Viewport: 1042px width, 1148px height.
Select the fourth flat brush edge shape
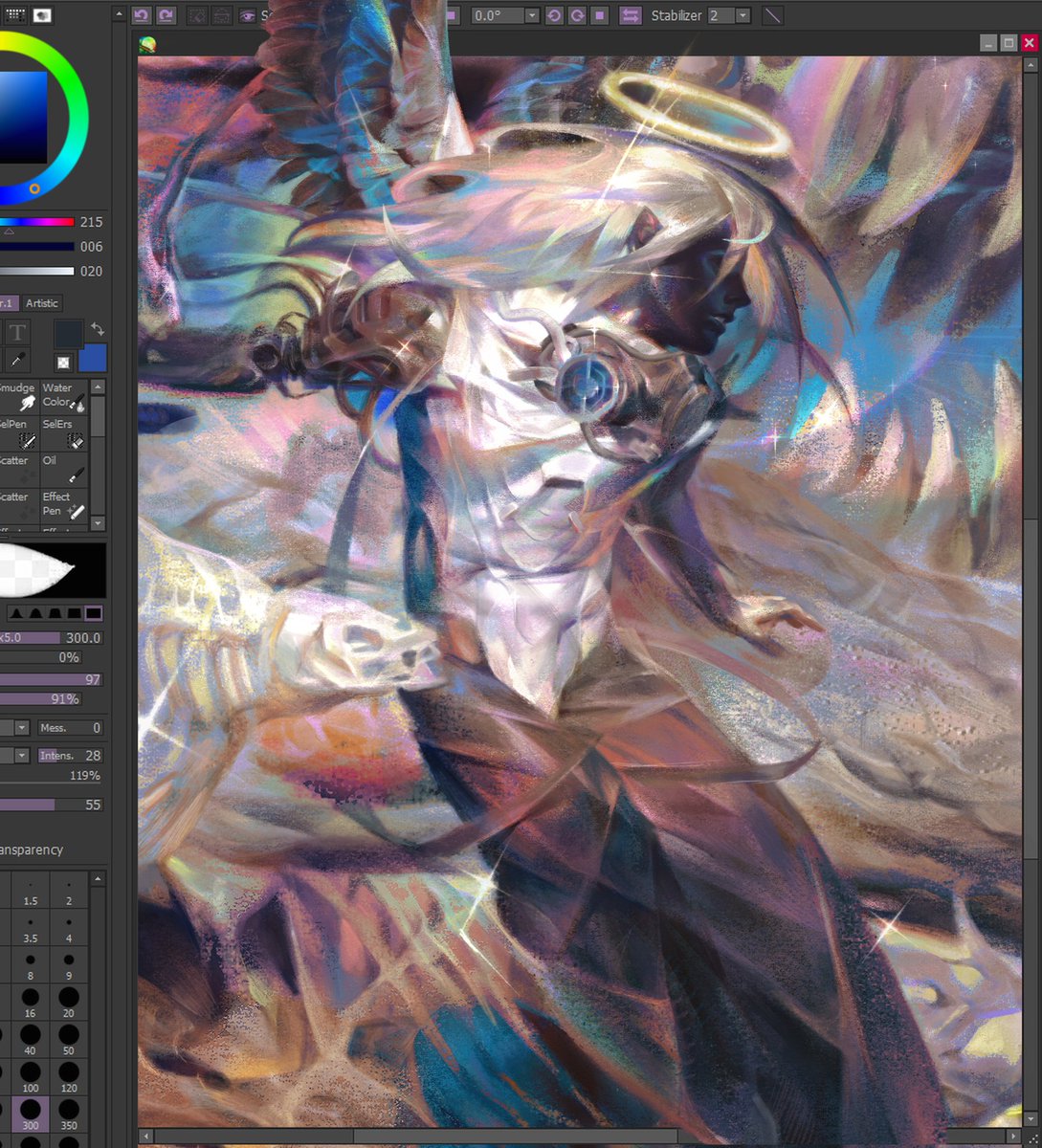pos(74,613)
